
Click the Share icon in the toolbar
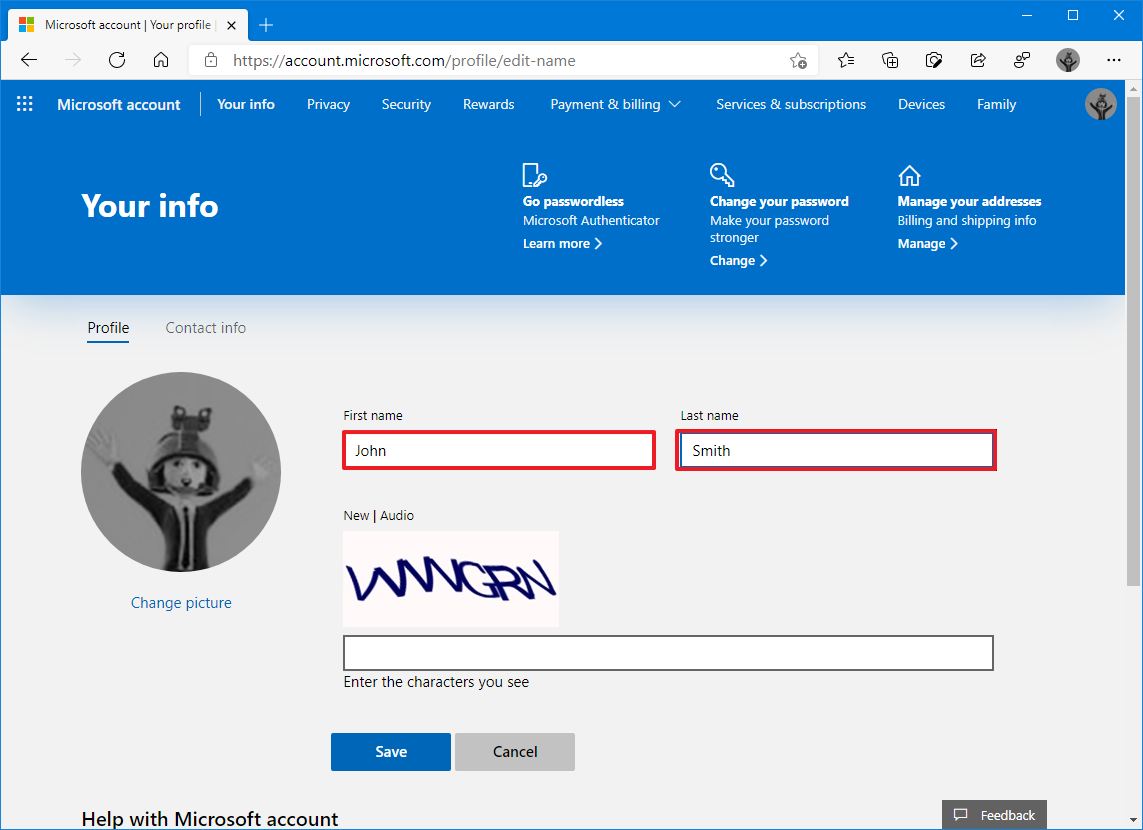click(x=978, y=60)
